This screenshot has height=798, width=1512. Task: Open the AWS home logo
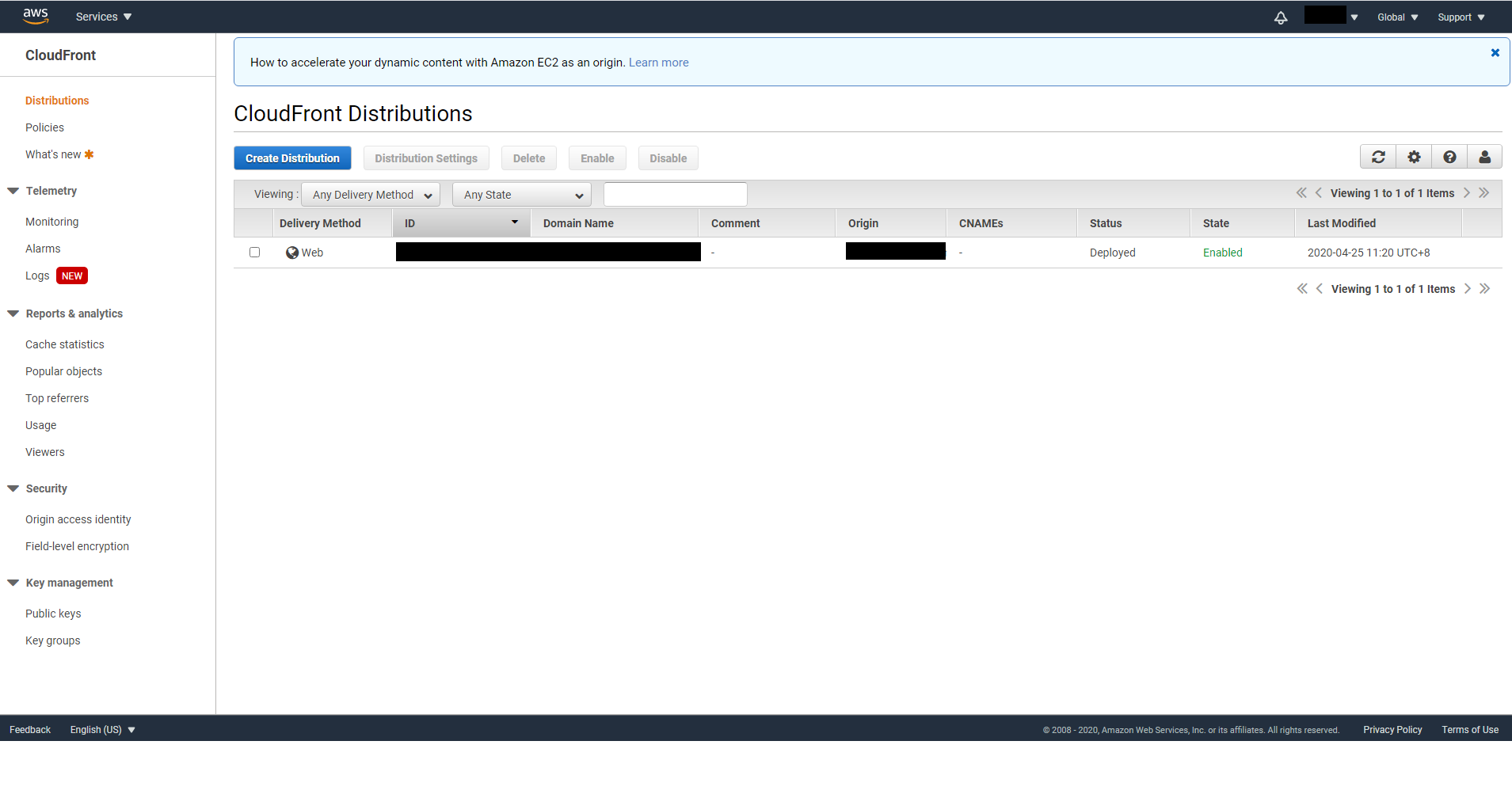point(36,16)
